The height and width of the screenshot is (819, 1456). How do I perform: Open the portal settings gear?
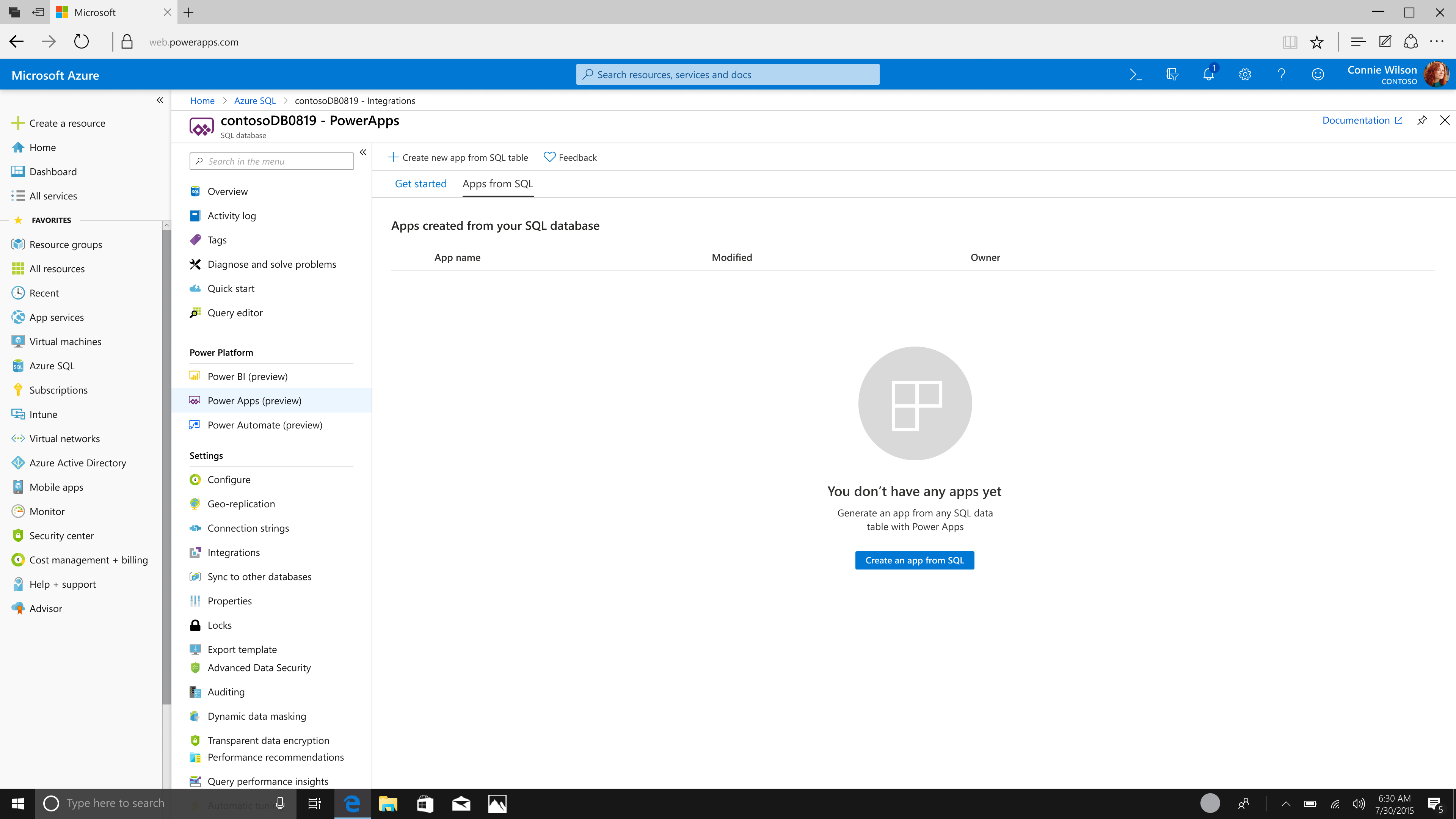pos(1245,75)
